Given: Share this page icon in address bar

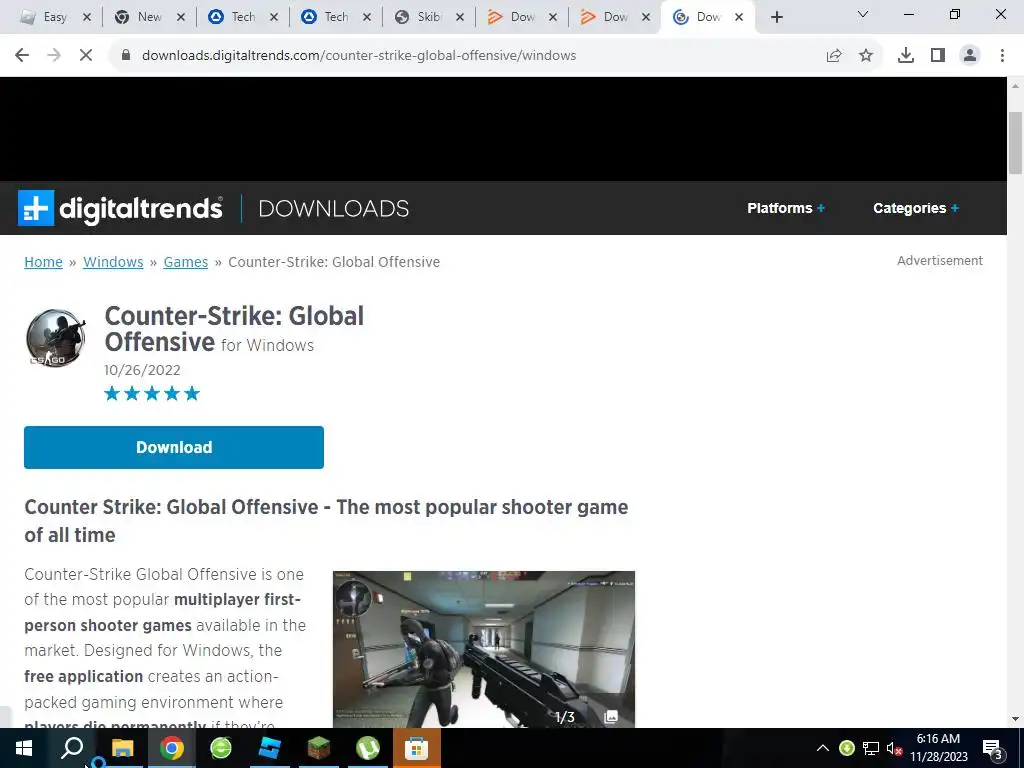Looking at the screenshot, I should [x=834, y=56].
